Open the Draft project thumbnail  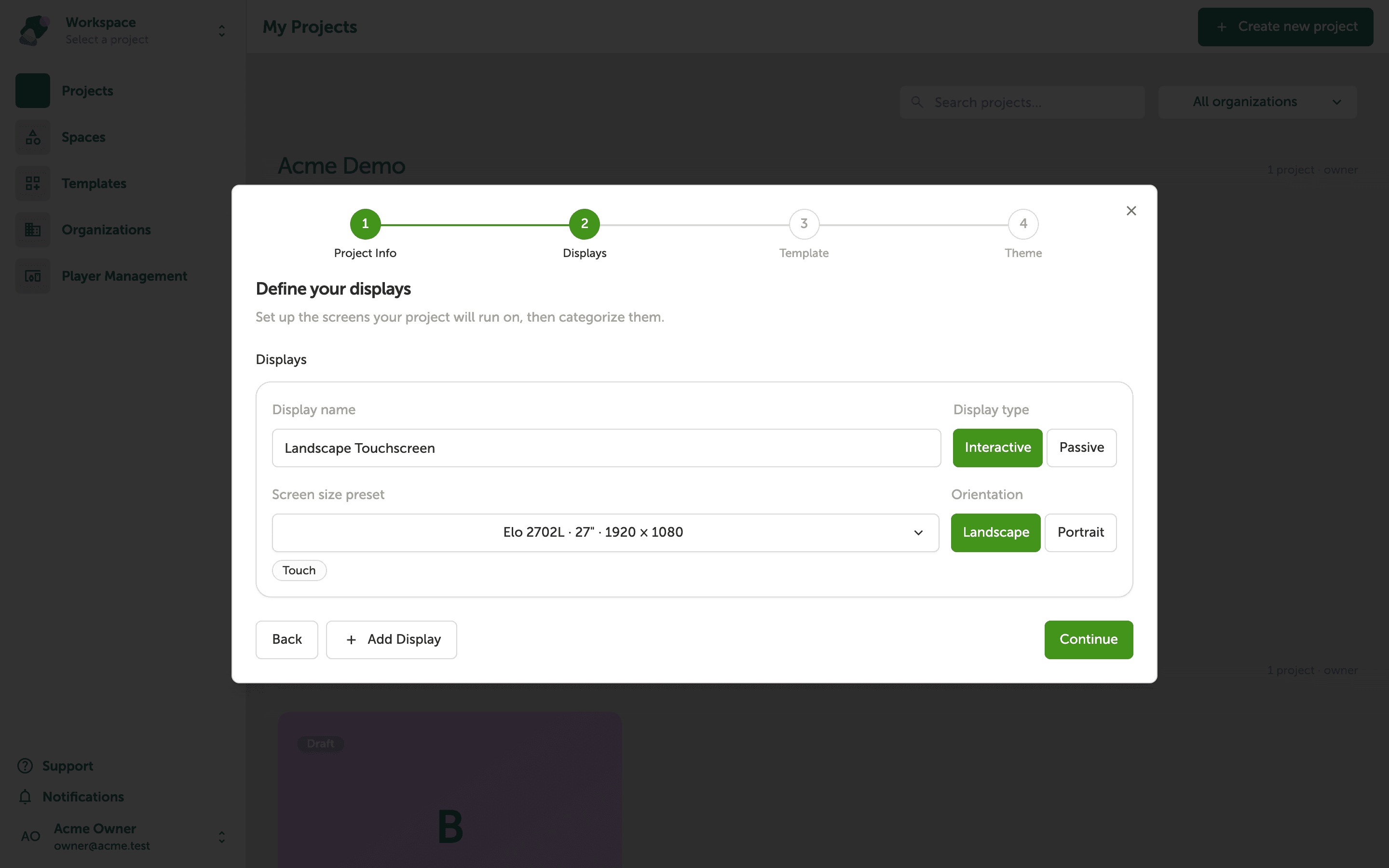(450, 790)
